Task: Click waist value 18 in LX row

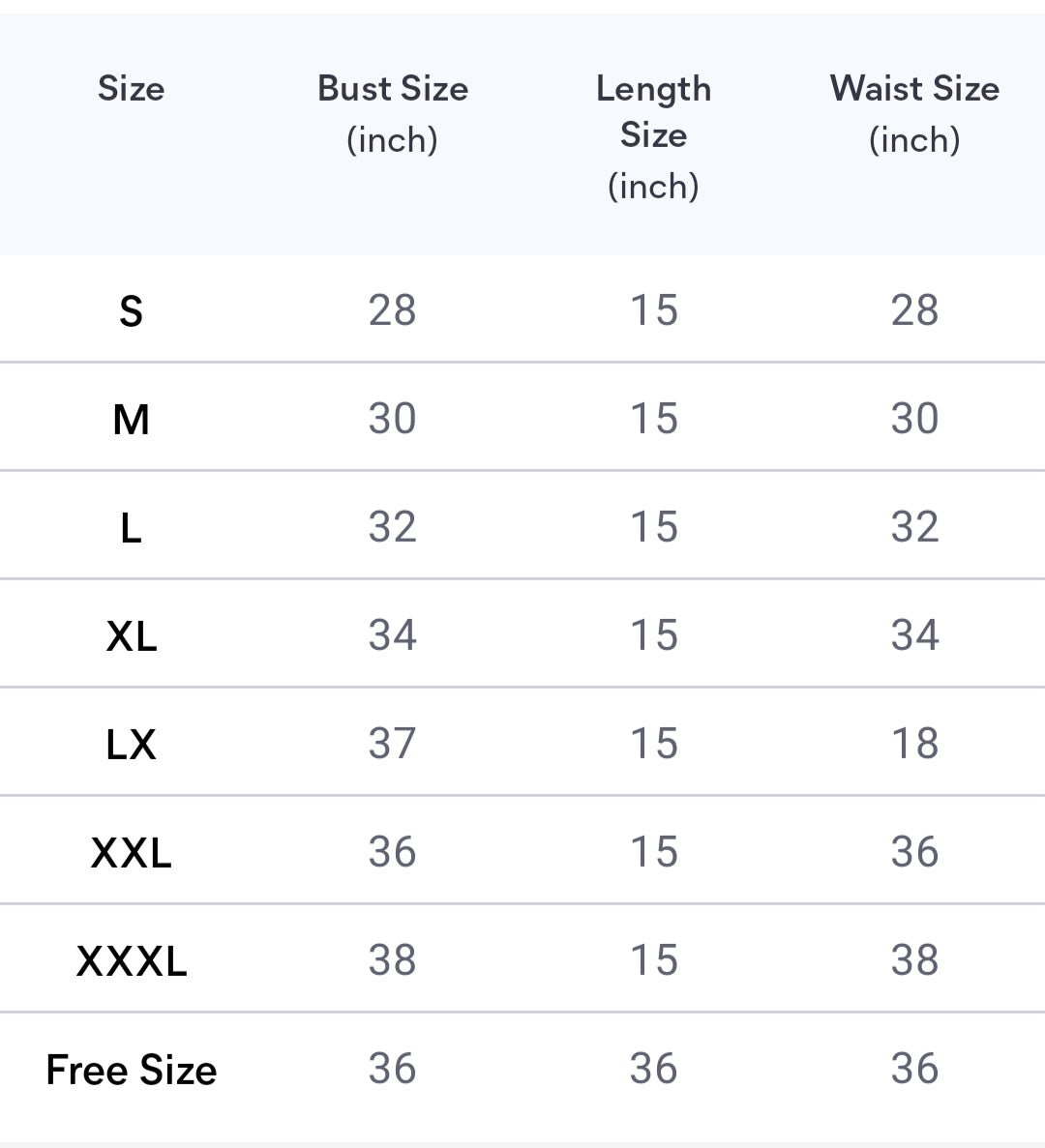Action: (914, 744)
